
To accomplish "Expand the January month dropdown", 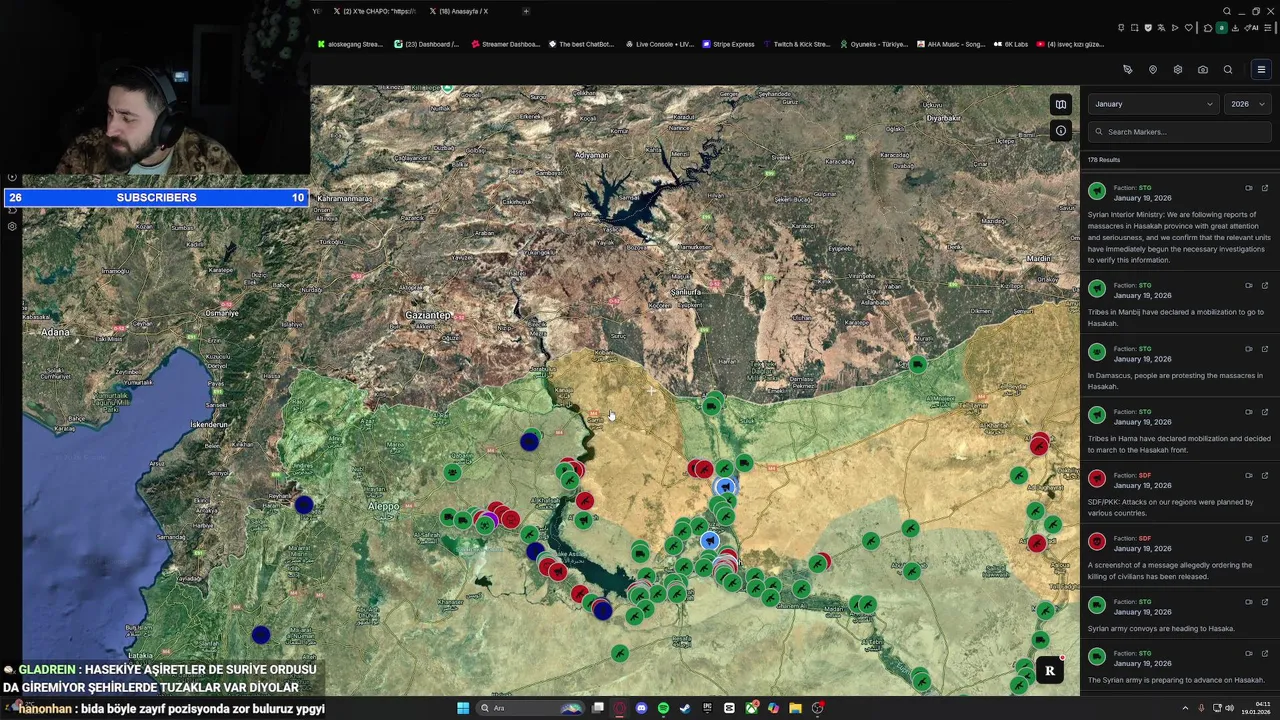I will coord(1153,104).
